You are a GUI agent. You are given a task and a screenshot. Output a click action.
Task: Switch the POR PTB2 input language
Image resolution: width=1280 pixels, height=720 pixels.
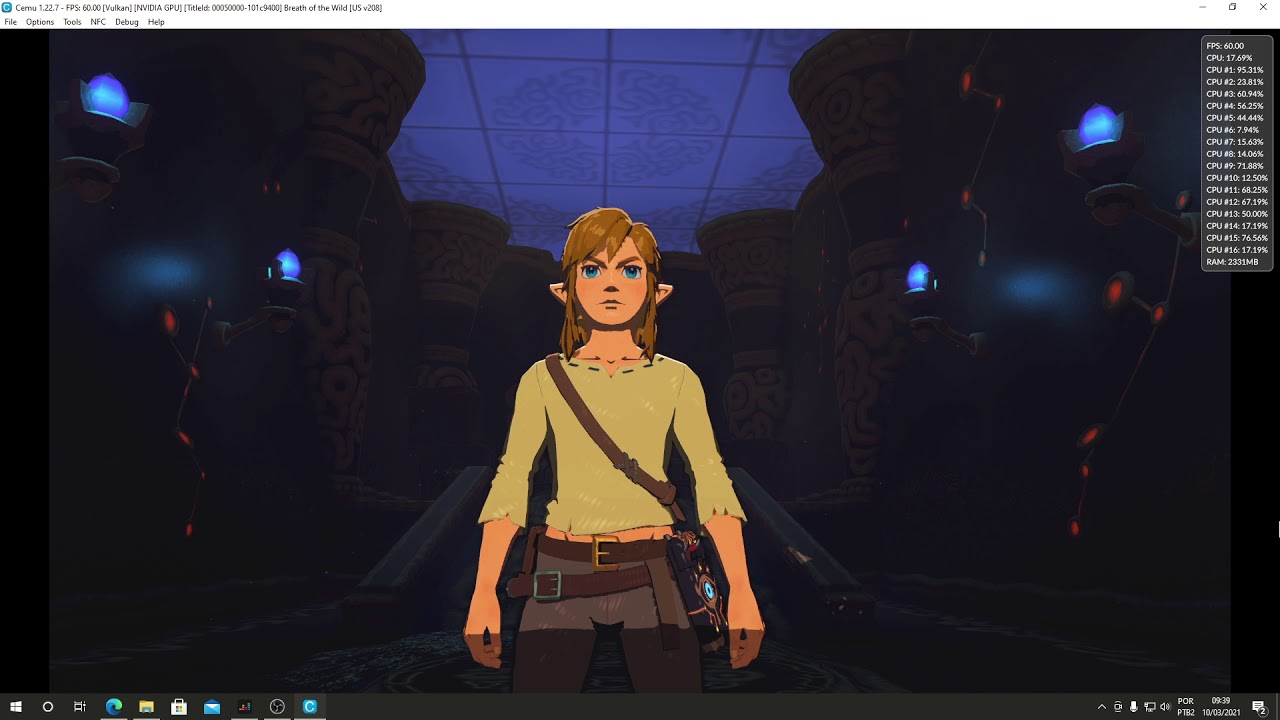[1186, 707]
